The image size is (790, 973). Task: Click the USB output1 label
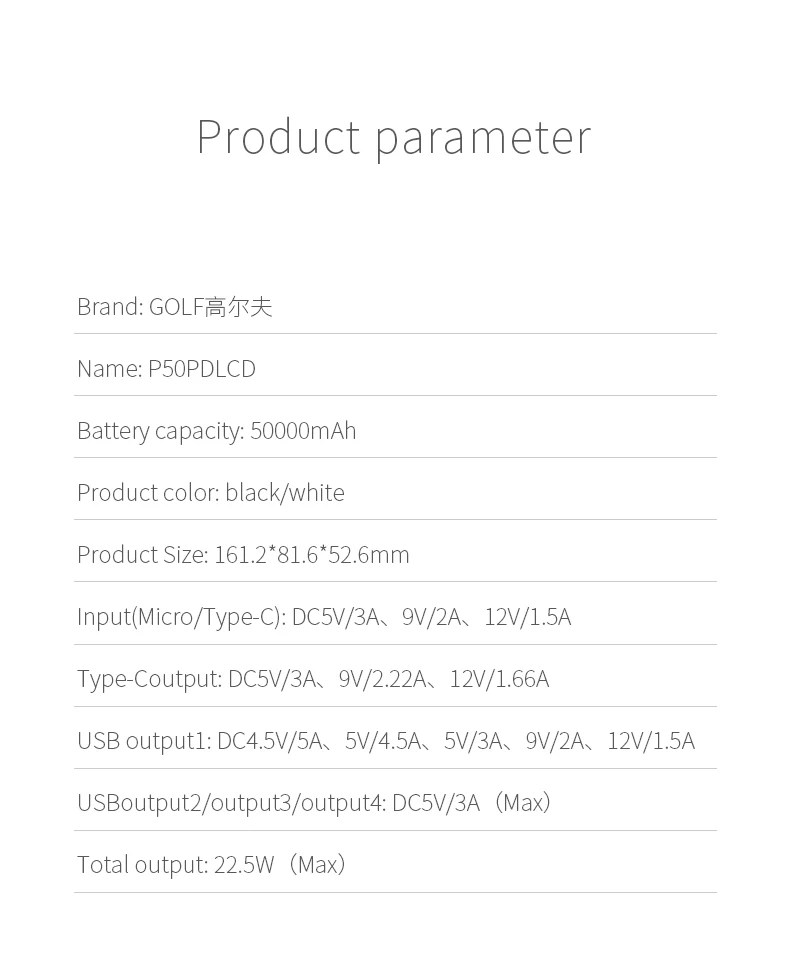pyautogui.click(x=144, y=741)
